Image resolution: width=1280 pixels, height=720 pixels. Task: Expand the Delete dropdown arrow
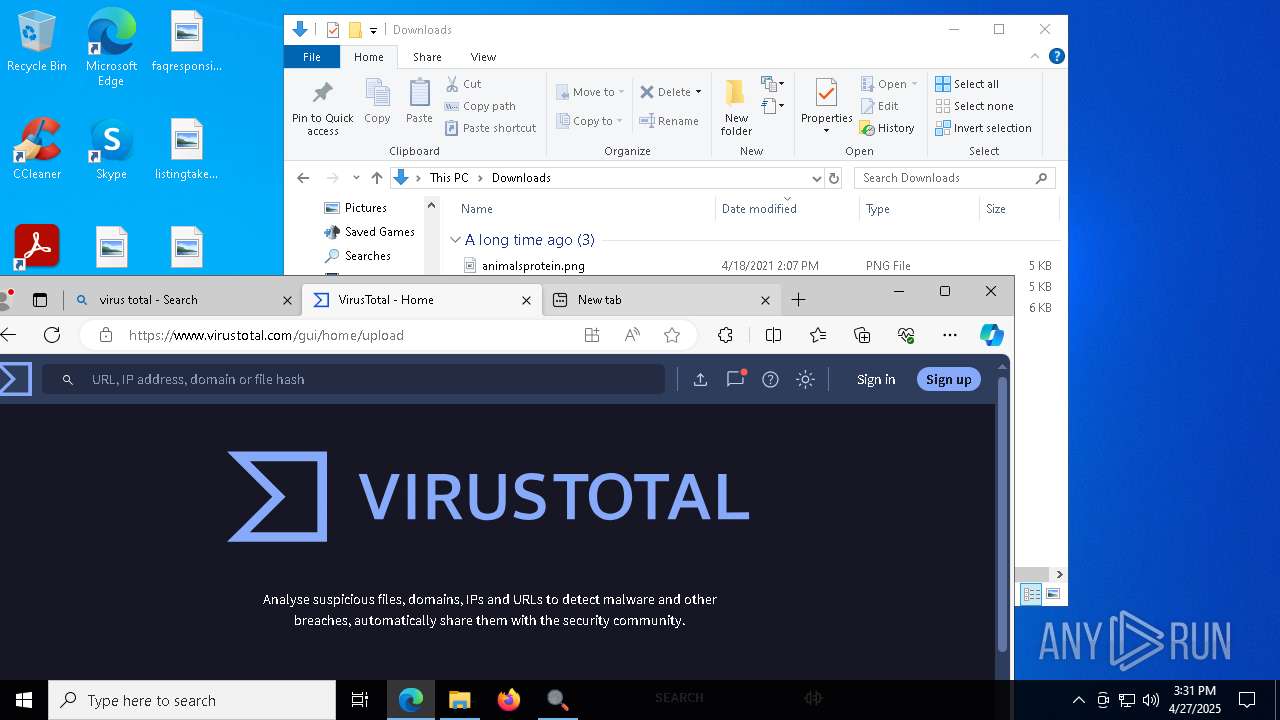coord(698,92)
